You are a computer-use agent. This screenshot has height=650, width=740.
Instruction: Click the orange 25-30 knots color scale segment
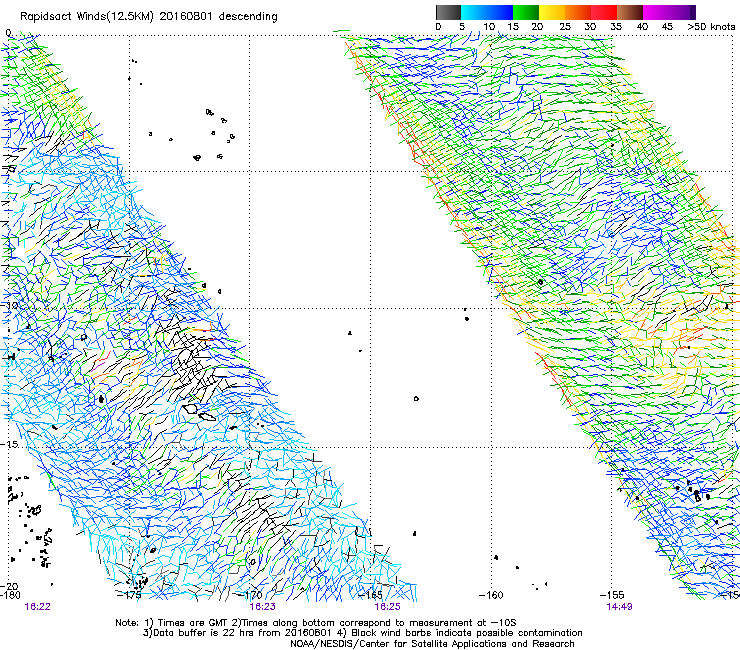pos(578,12)
